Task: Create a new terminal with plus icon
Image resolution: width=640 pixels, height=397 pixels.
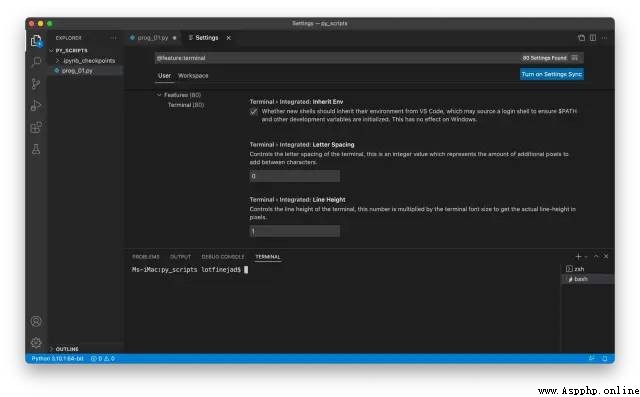Action: tap(578, 257)
